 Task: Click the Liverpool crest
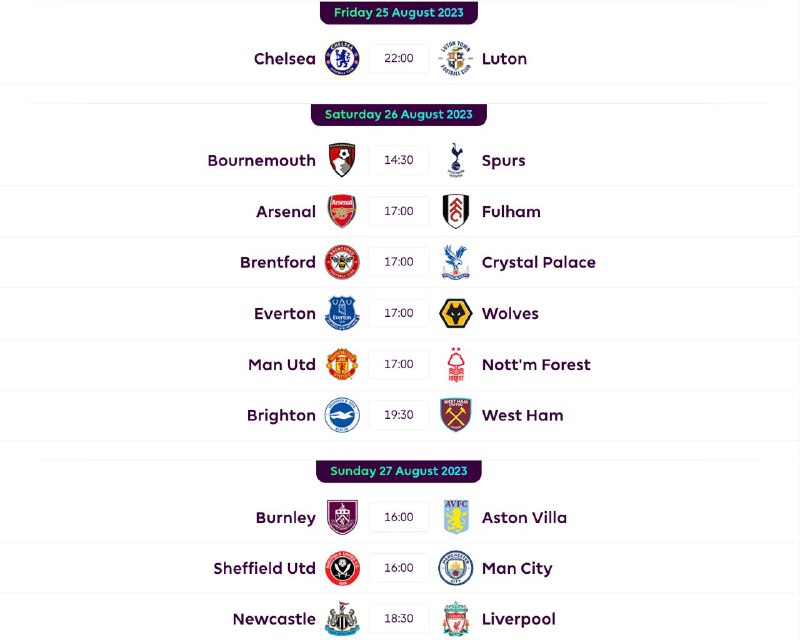point(455,620)
